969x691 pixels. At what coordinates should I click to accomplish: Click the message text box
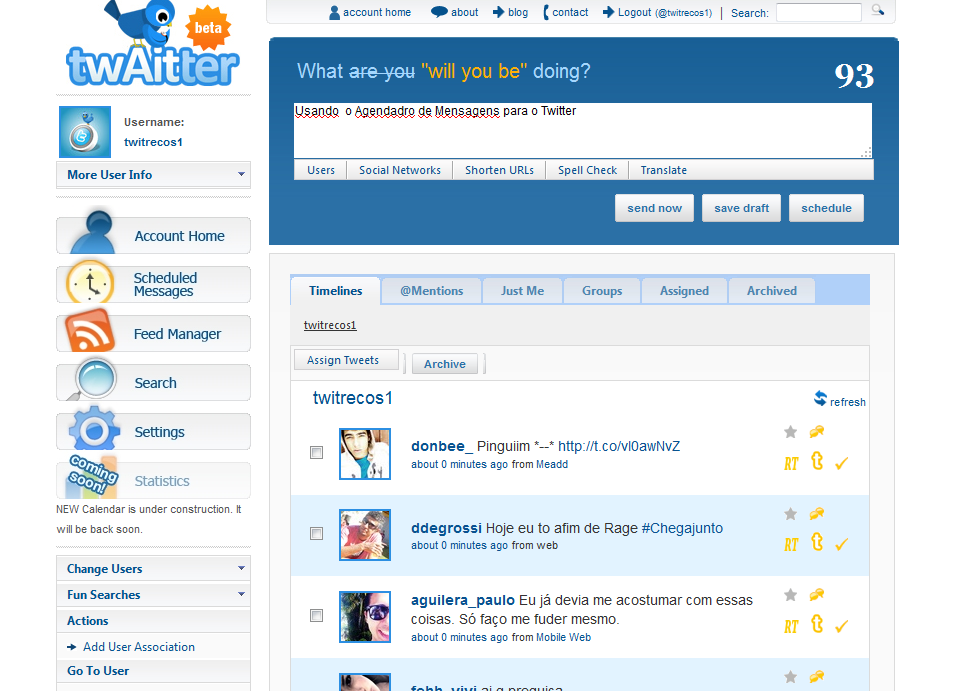tap(583, 130)
